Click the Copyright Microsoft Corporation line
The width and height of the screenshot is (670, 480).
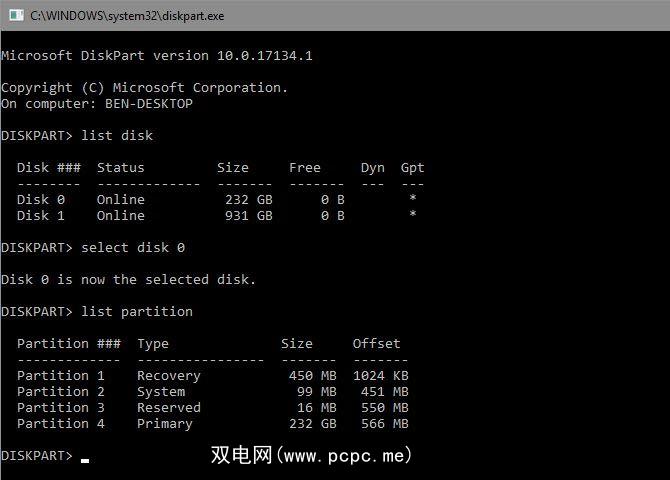pos(145,87)
